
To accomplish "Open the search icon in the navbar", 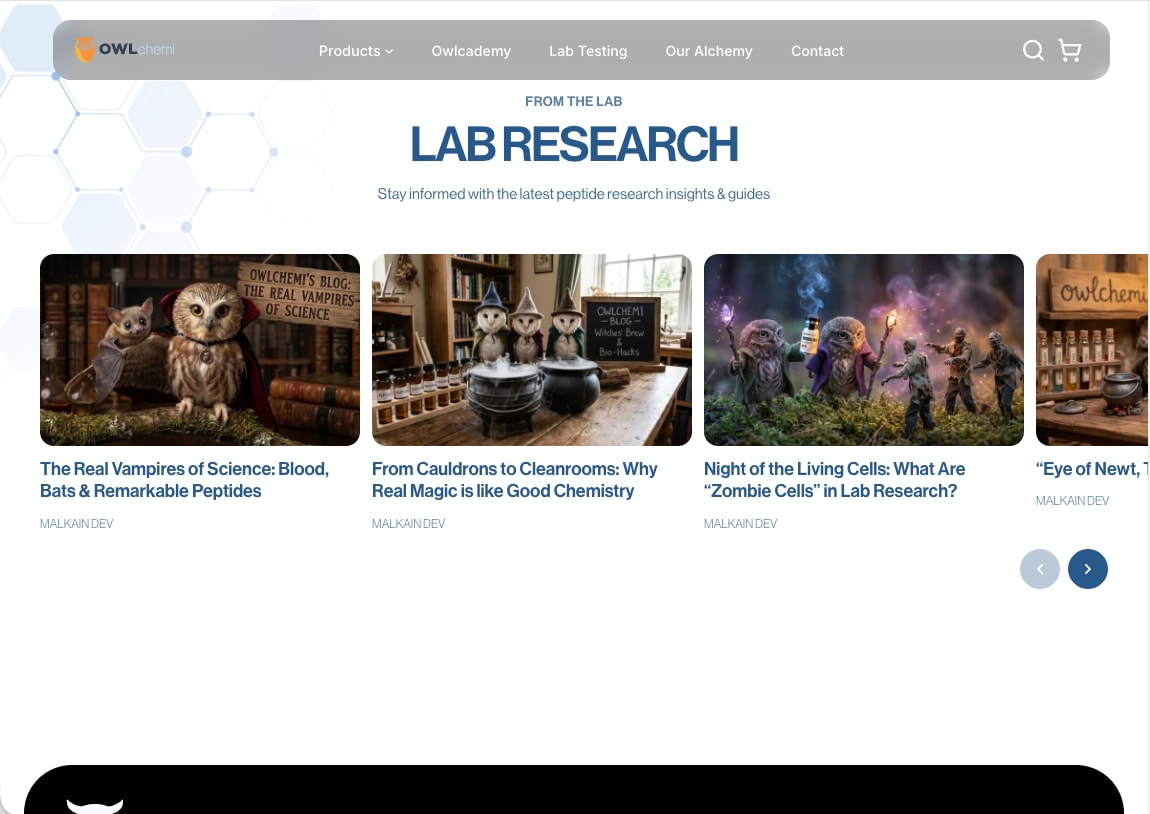I will point(1033,50).
